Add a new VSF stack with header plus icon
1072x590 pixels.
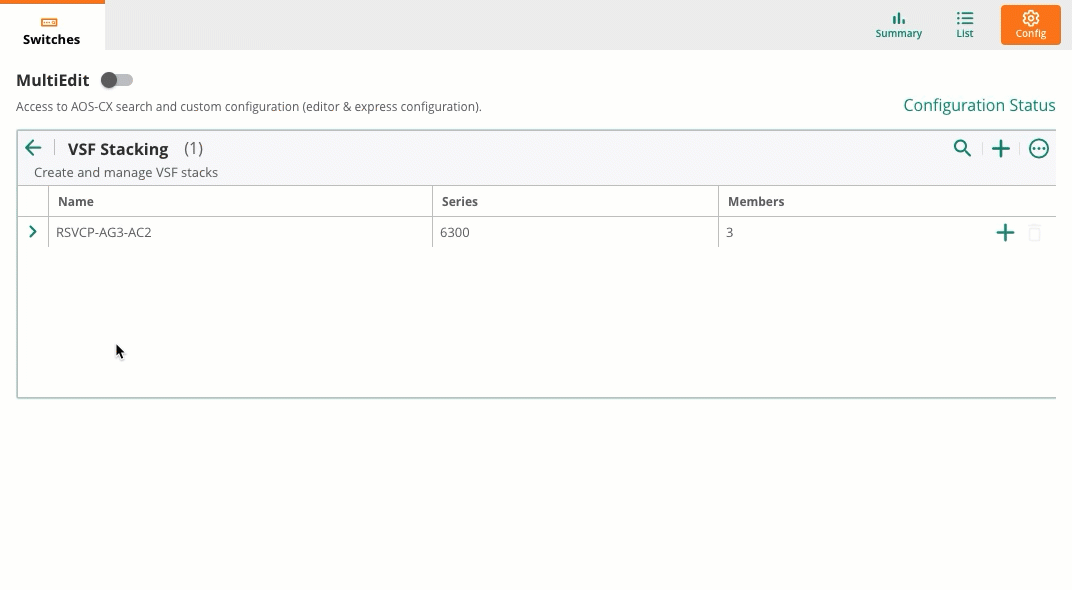(x=1000, y=148)
